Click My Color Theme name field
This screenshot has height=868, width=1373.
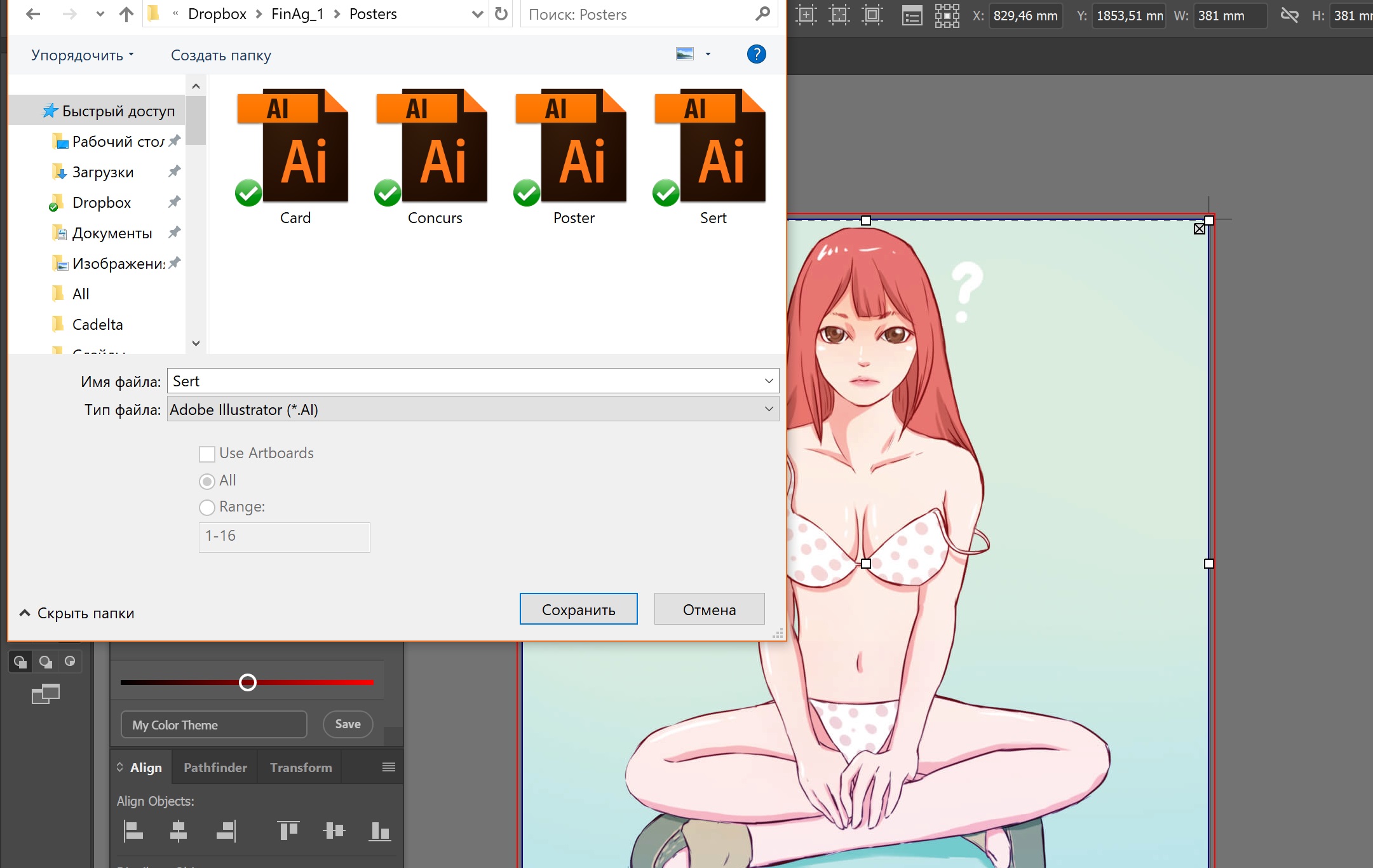pos(213,724)
